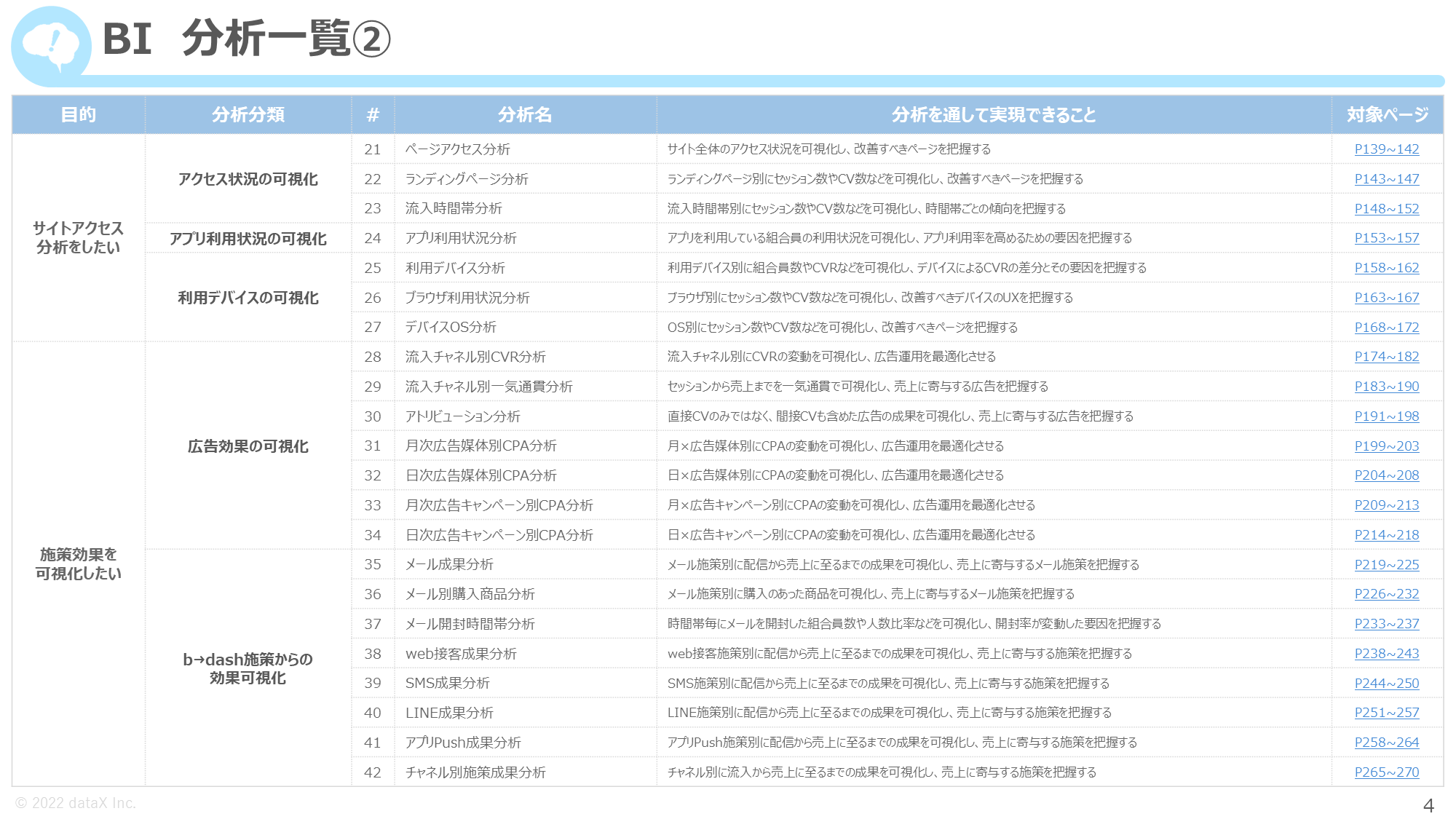Viewport: 1456px width, 819px height.
Task: Open page link P258~264
Action: tap(1387, 743)
